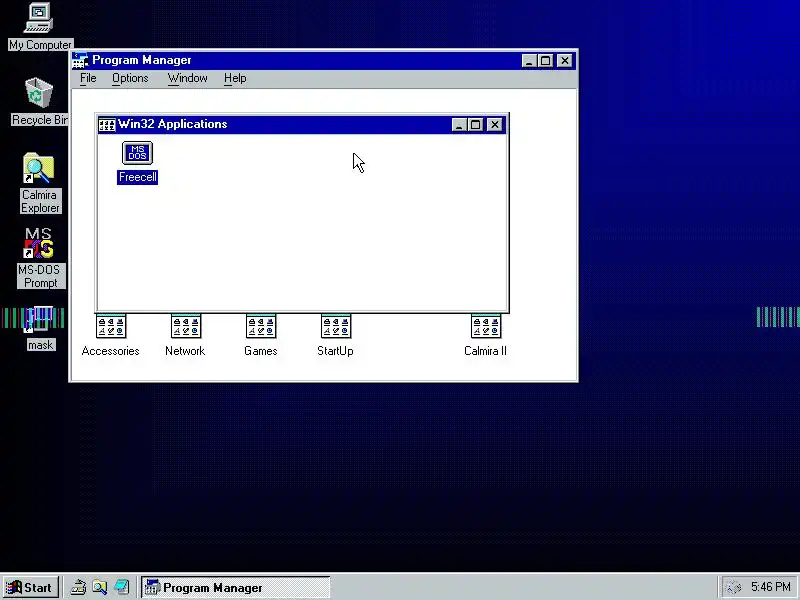The image size is (800, 600).
Task: Select the Recycle Bin desktop icon
Action: 39,93
